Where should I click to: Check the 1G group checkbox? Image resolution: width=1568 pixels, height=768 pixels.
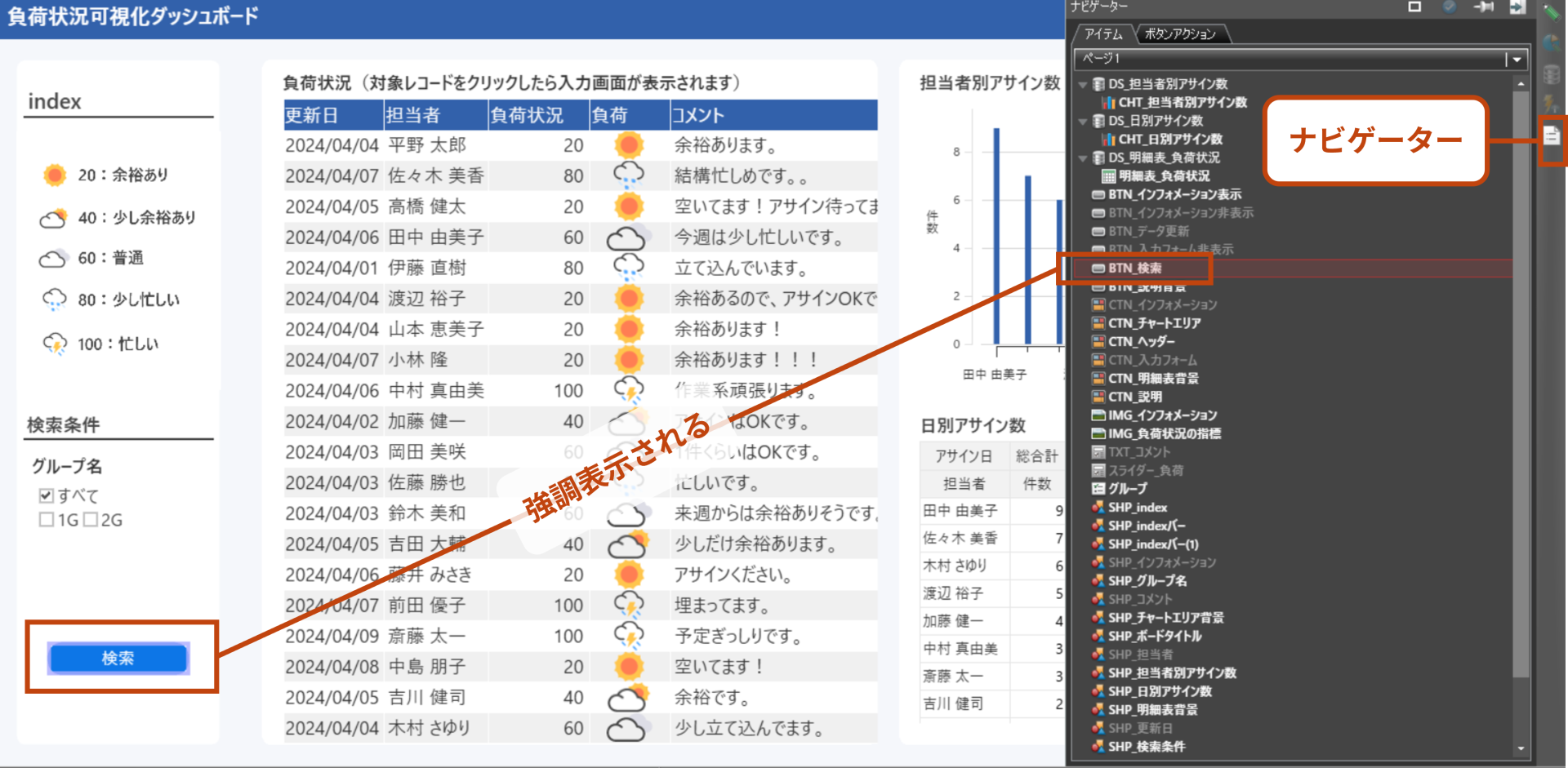click(47, 520)
